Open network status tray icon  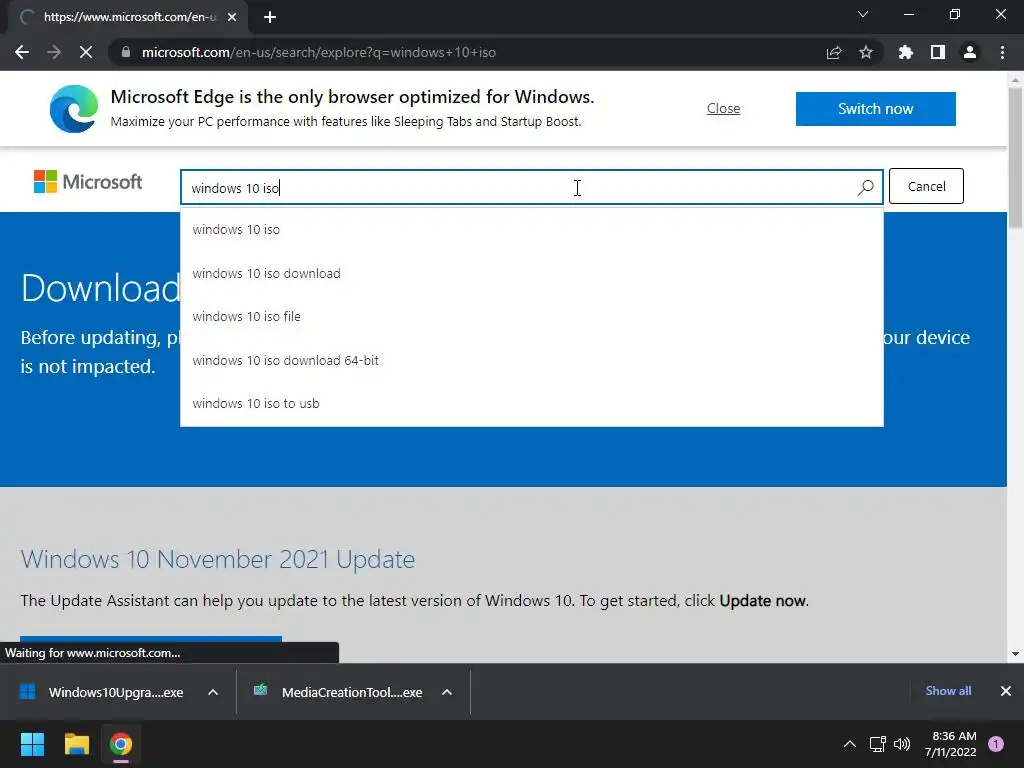(877, 744)
